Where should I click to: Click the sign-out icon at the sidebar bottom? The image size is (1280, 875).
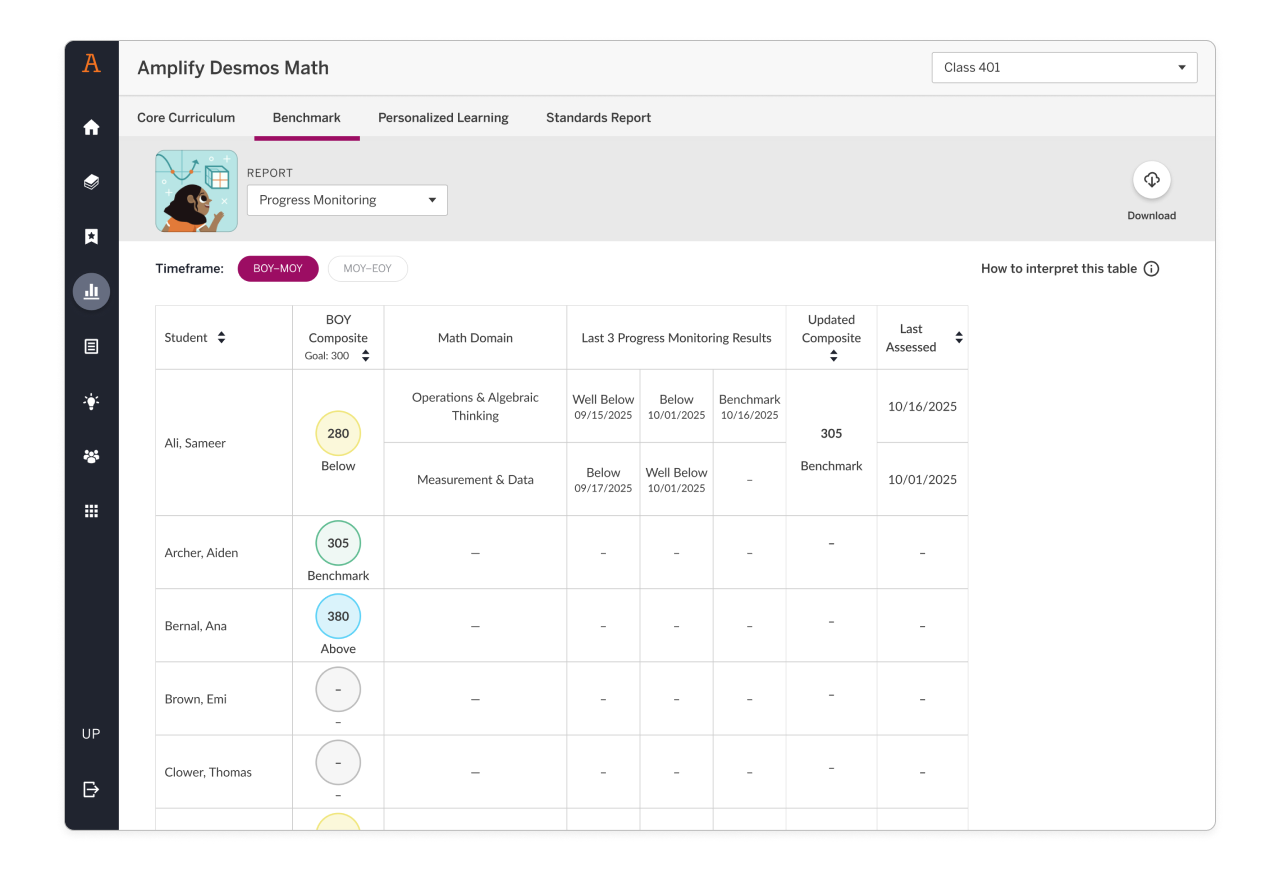point(91,789)
